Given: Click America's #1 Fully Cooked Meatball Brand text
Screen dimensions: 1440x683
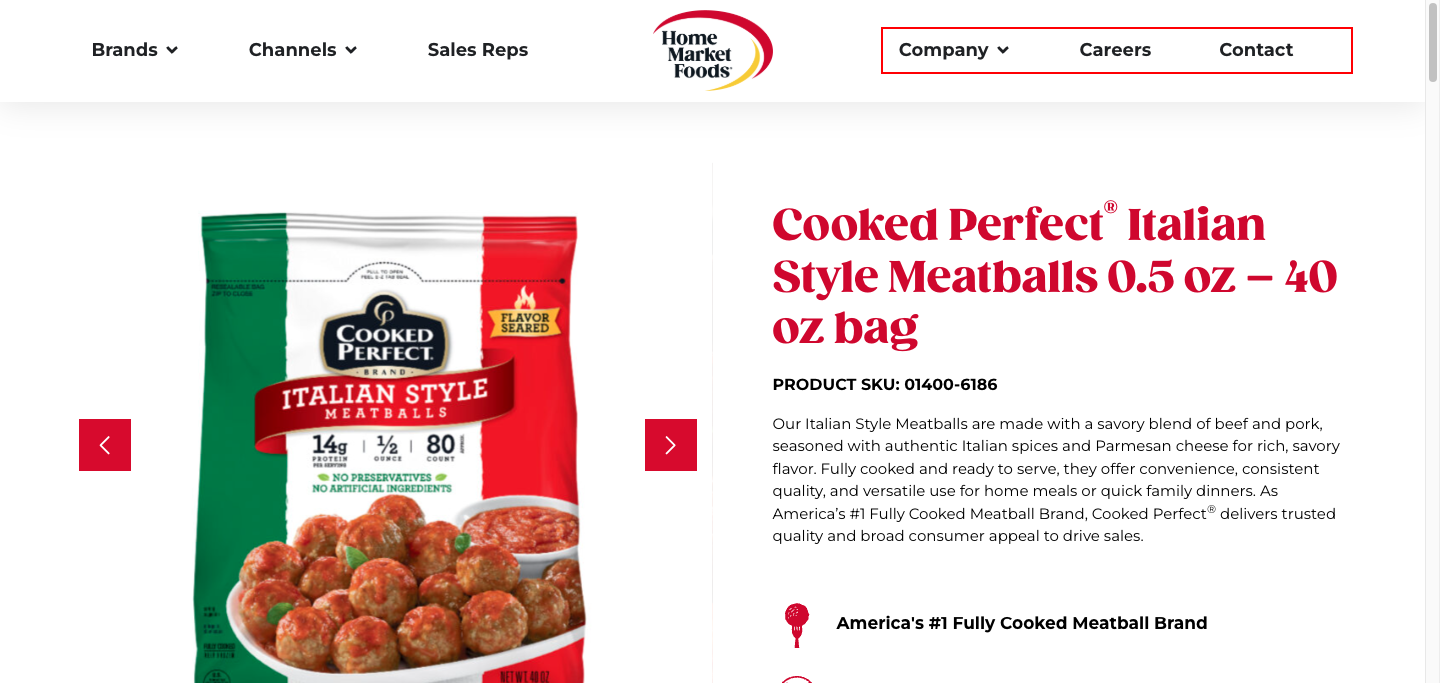Looking at the screenshot, I should 1022,623.
